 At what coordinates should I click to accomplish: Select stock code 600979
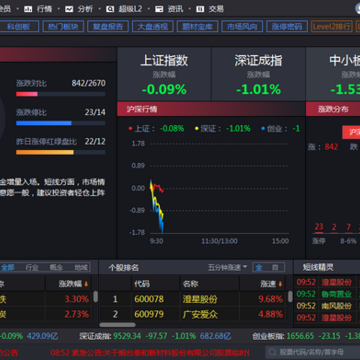[149, 314]
